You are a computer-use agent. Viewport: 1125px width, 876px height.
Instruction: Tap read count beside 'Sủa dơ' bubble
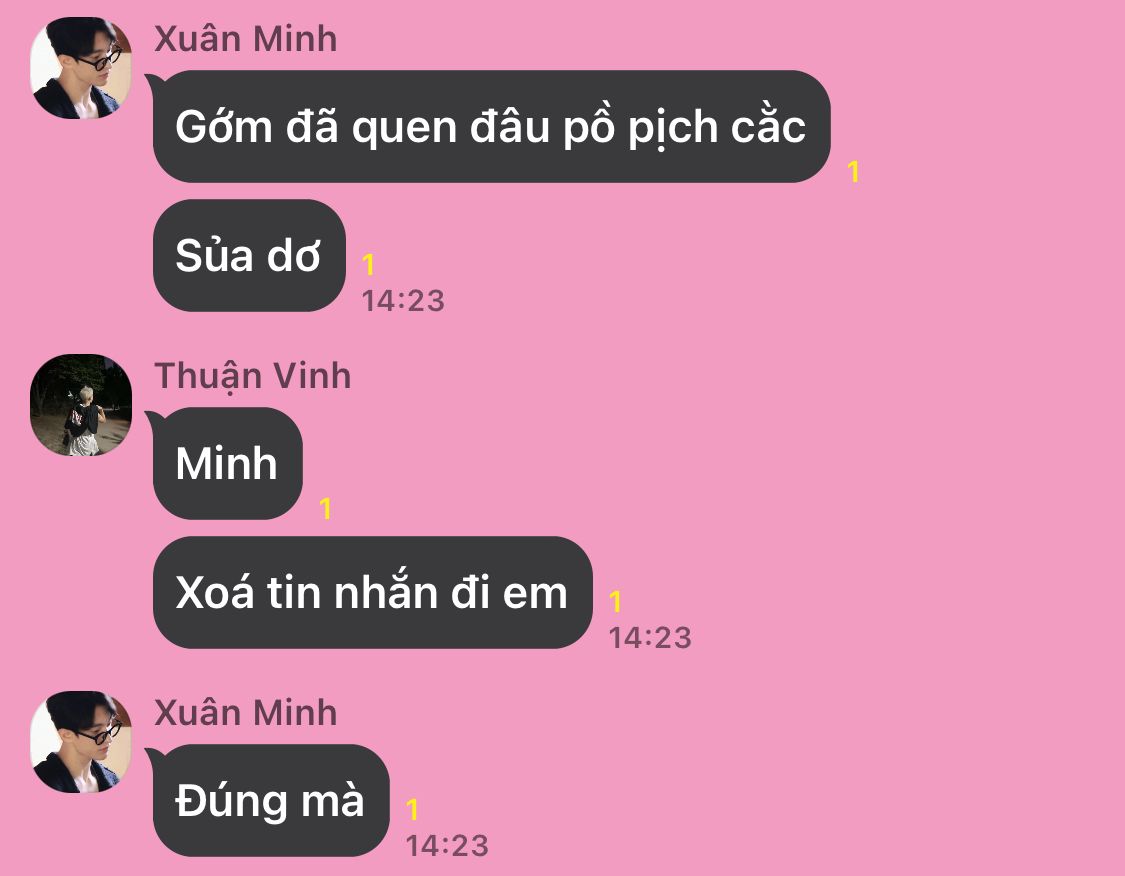click(368, 265)
